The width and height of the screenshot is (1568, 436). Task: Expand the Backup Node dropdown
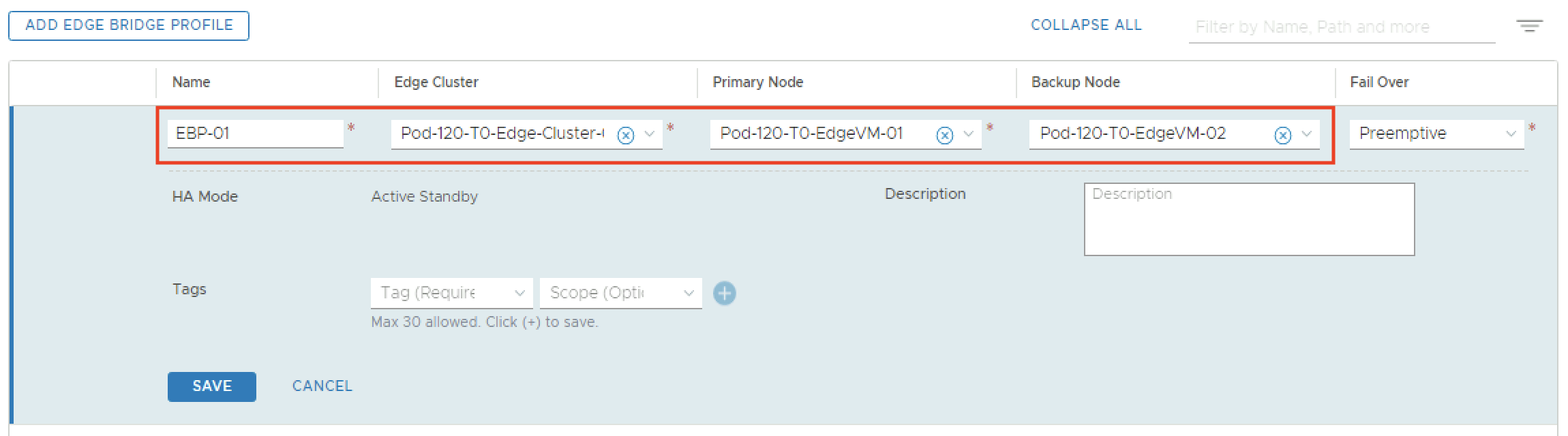tap(1307, 134)
